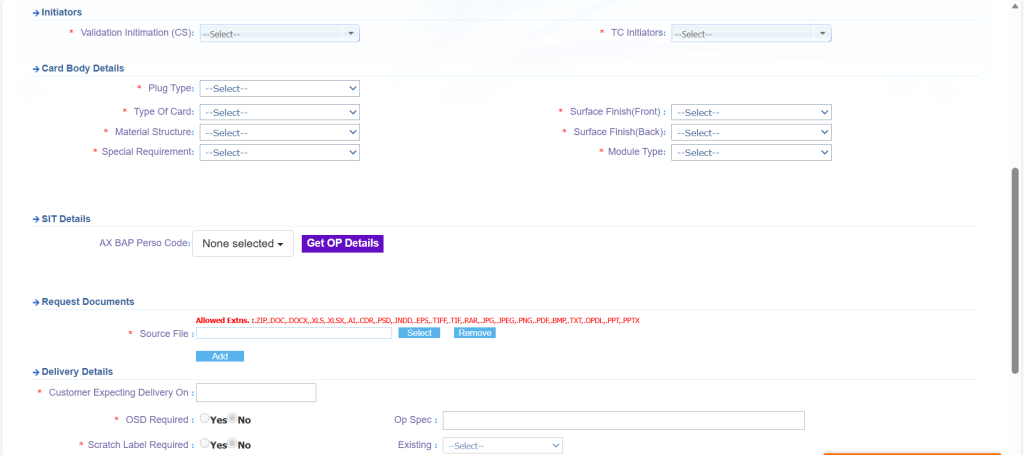Expand the Surface Finish(Back) dropdown

(x=750, y=132)
